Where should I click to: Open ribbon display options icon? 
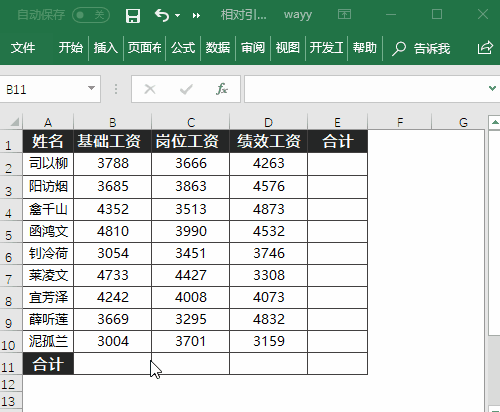click(344, 14)
